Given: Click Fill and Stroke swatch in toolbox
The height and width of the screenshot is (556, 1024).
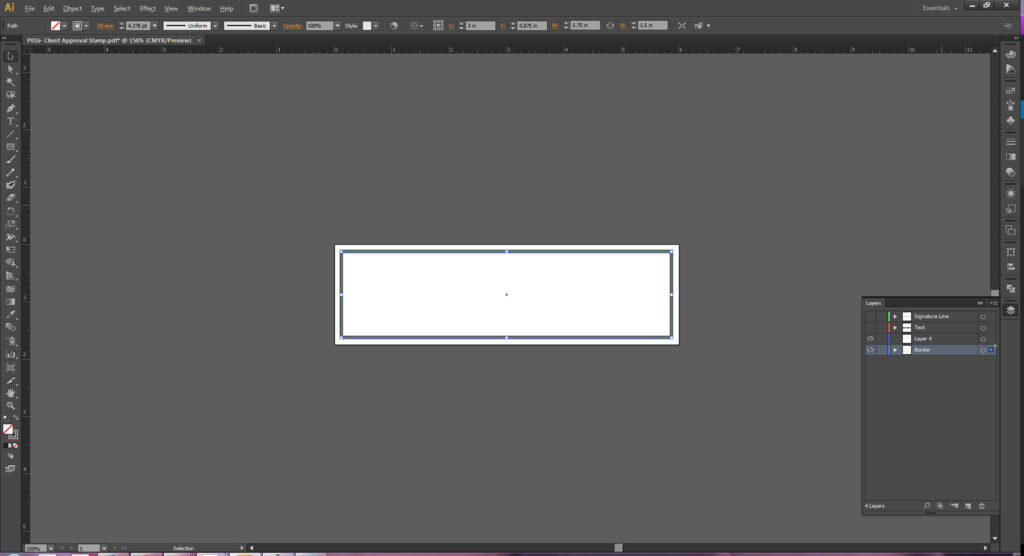Looking at the screenshot, I should (x=10, y=431).
